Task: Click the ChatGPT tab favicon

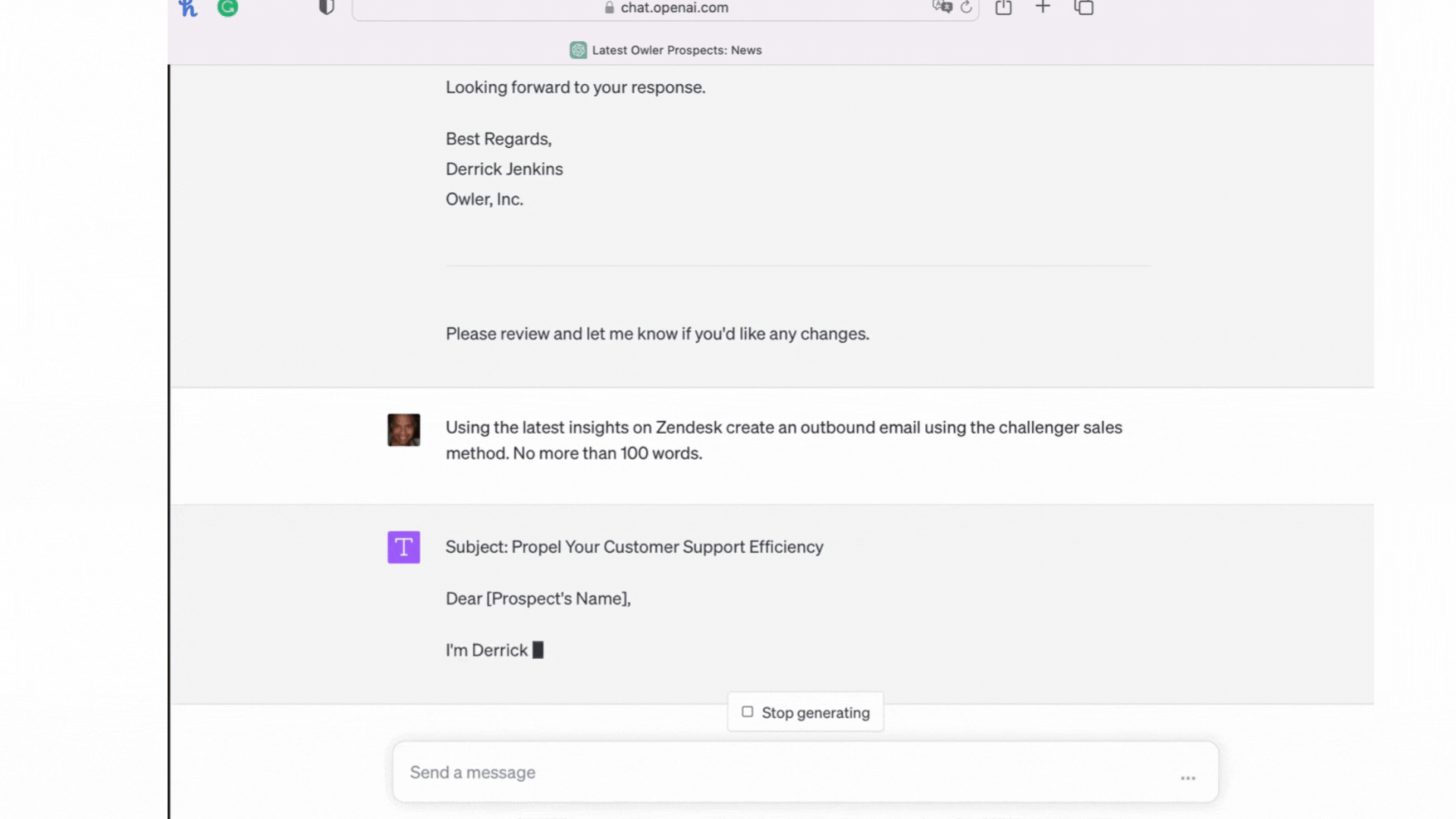Action: pyautogui.click(x=578, y=50)
